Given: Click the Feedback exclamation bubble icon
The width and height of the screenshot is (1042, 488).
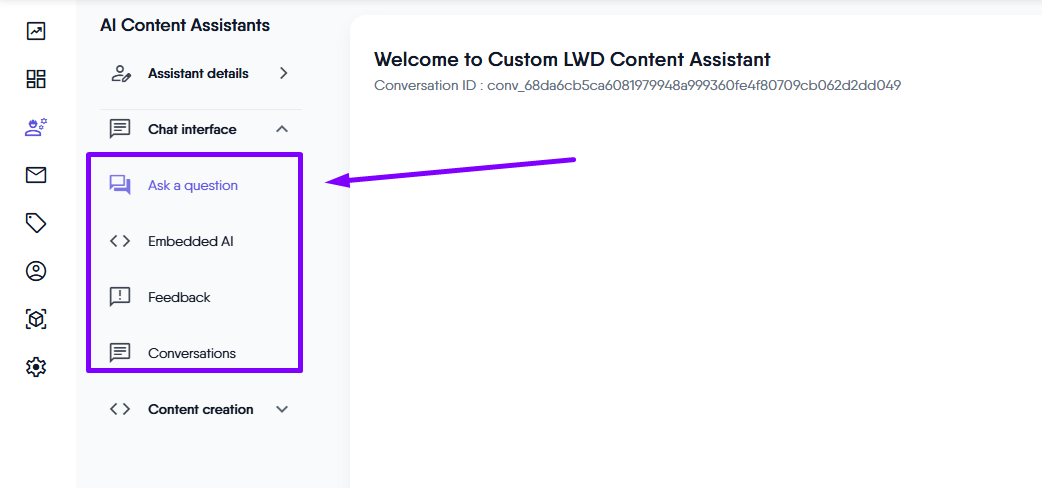Looking at the screenshot, I should pos(120,297).
